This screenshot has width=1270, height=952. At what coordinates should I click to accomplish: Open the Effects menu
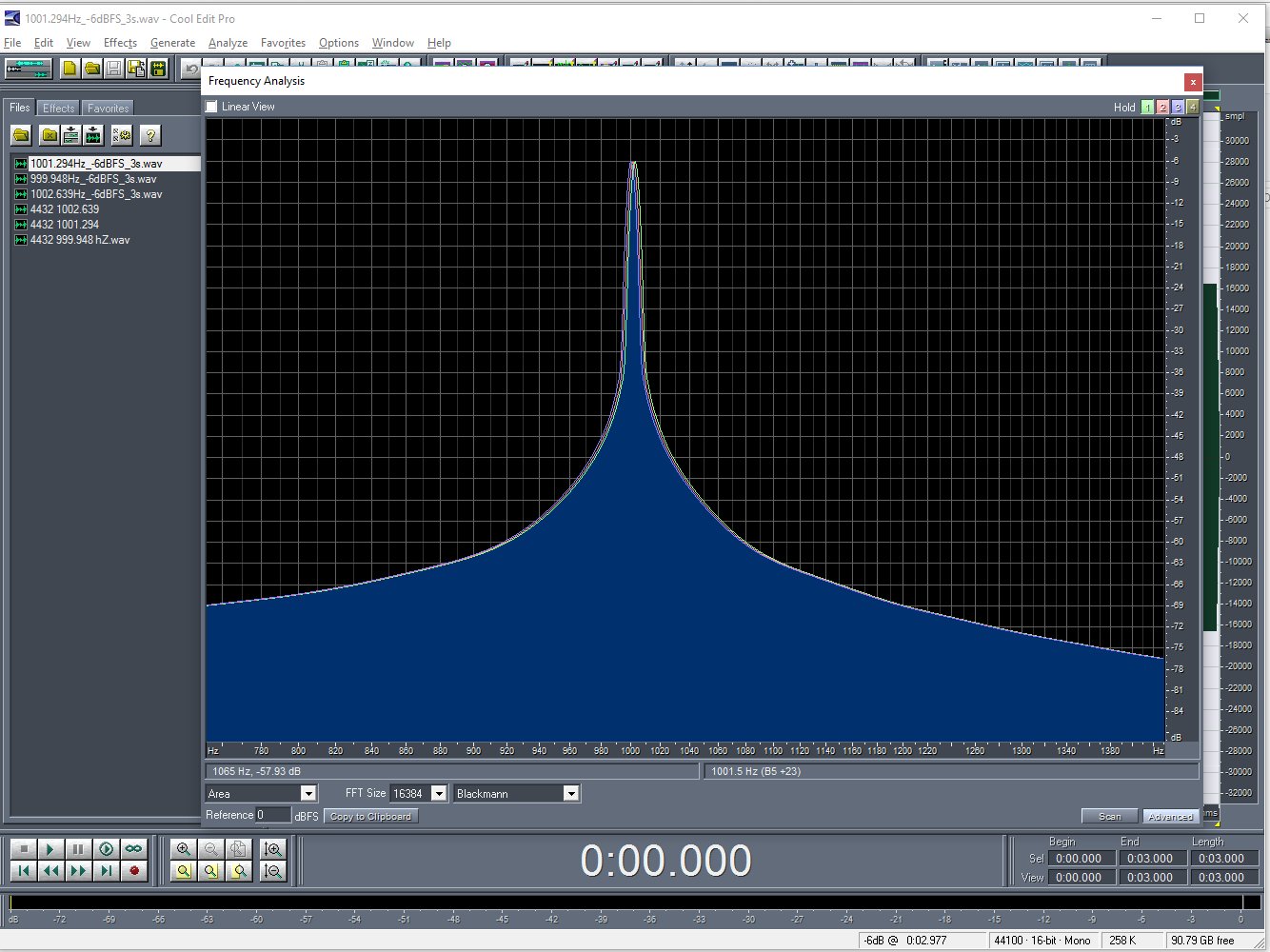pos(120,43)
